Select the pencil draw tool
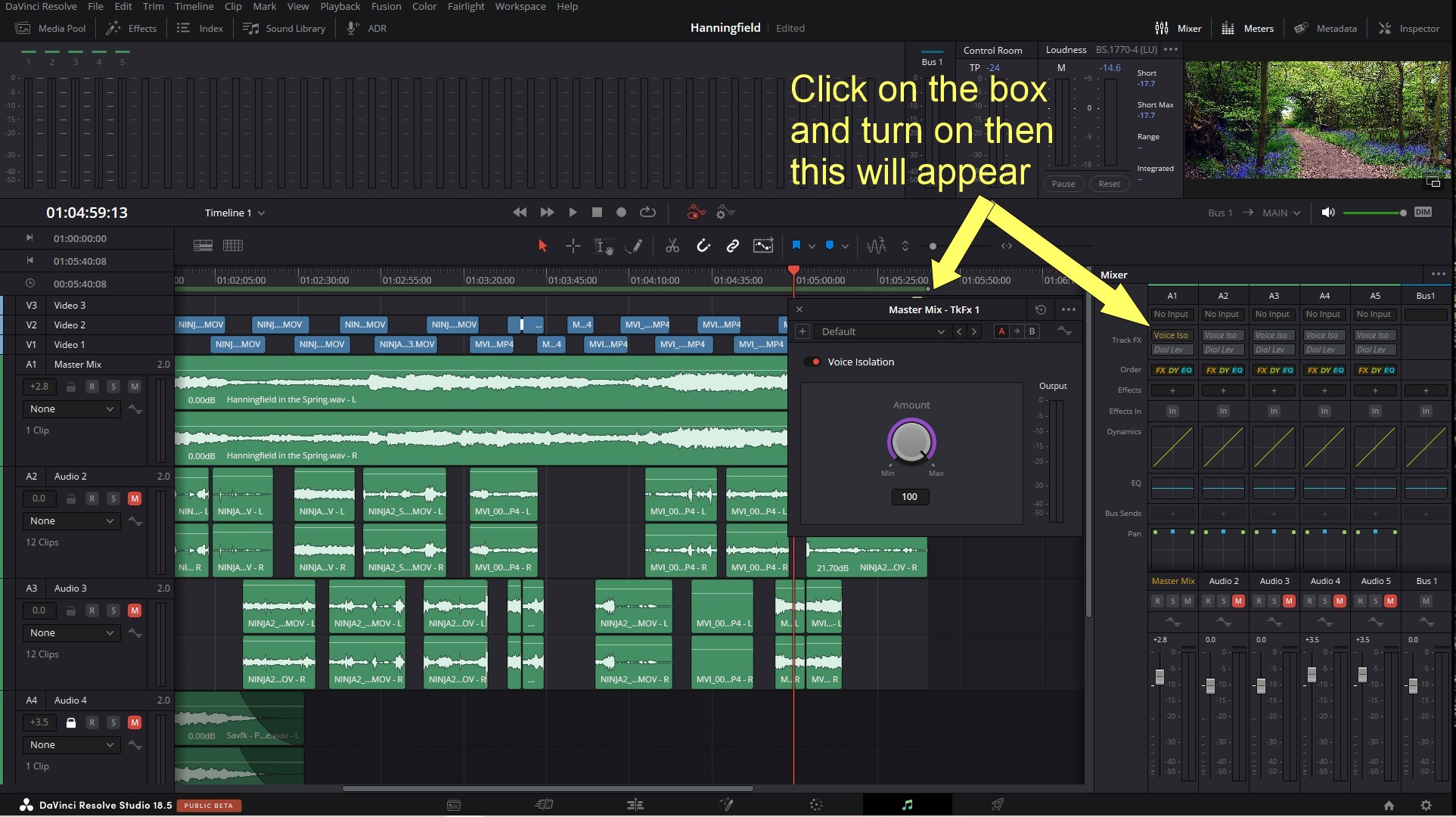Viewport: 1456px width, 817px height. (x=636, y=246)
